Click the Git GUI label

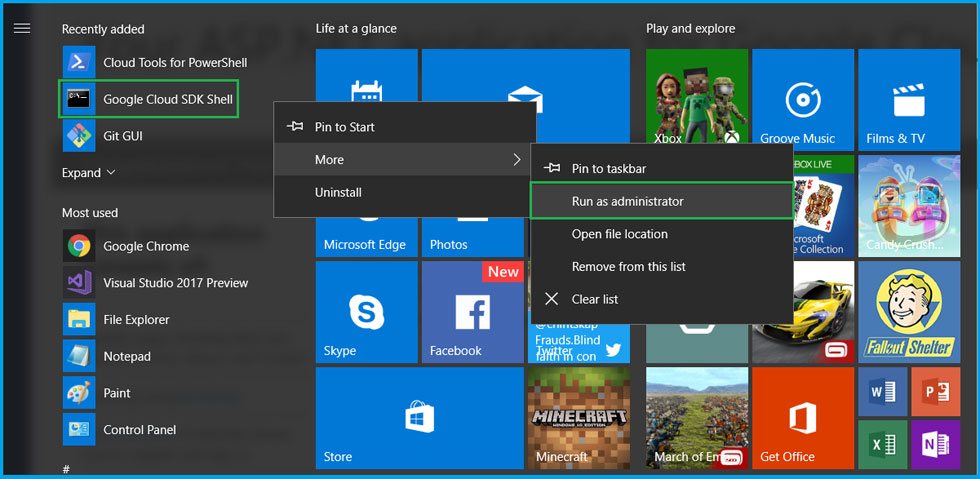pyautogui.click(x=123, y=136)
